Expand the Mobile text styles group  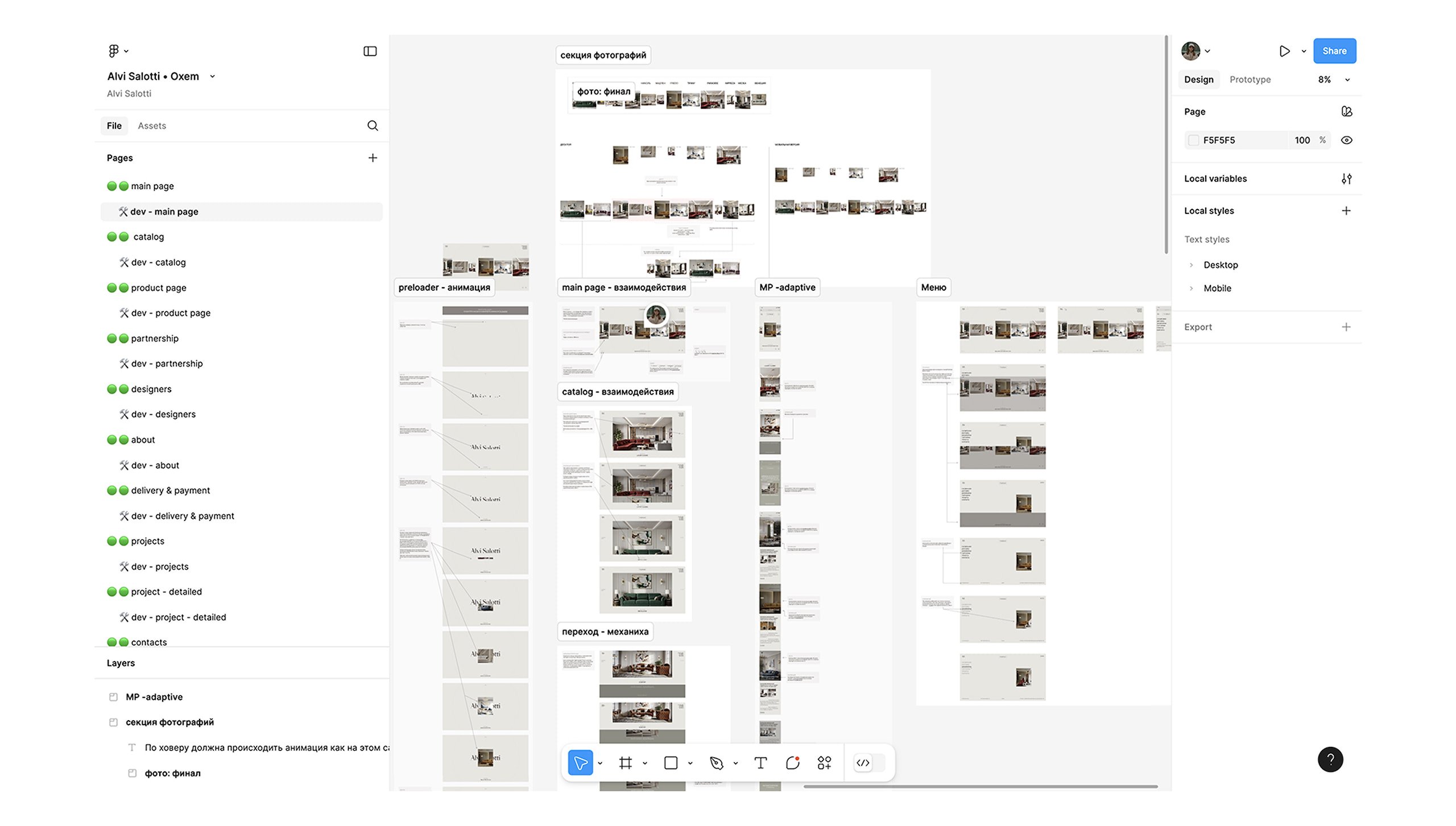1192,288
